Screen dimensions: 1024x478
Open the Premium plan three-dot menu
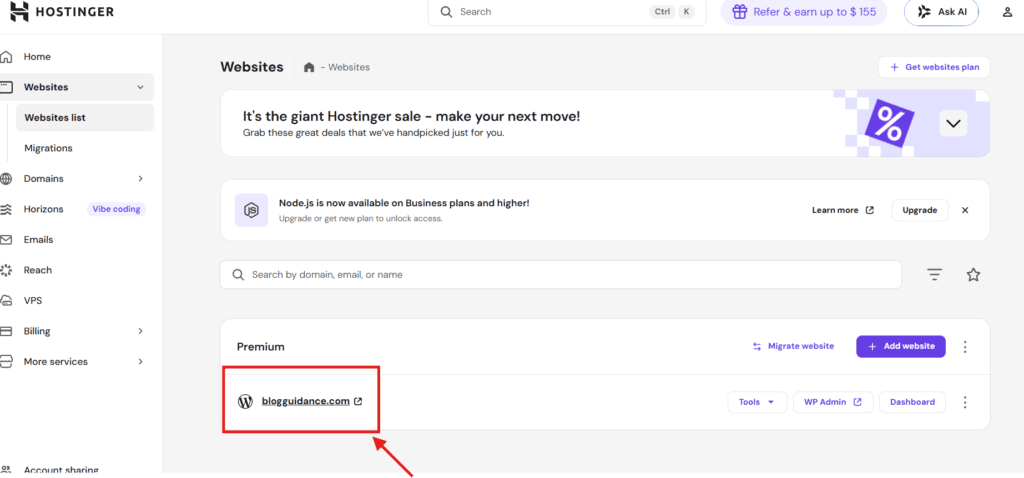click(965, 347)
